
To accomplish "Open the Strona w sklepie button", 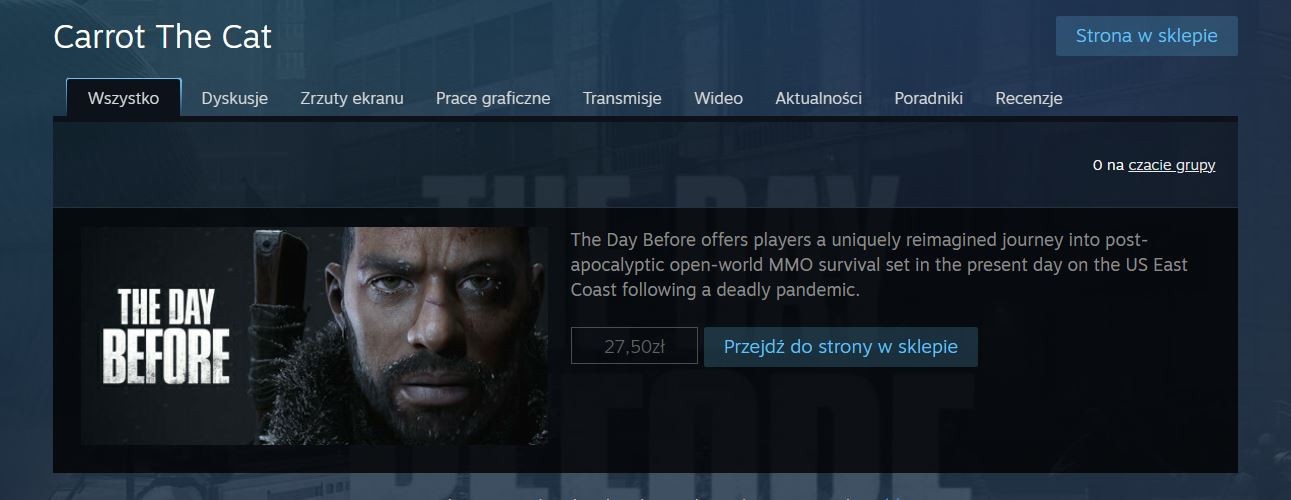I will pos(1146,36).
